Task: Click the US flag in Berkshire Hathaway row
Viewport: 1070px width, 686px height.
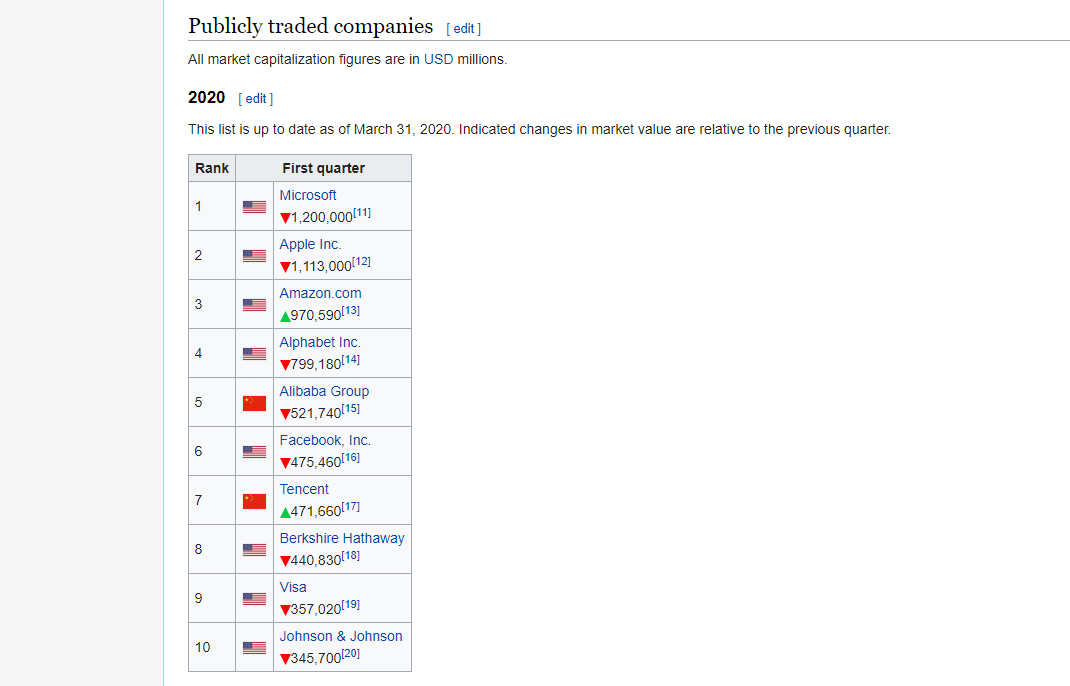Action: 255,549
